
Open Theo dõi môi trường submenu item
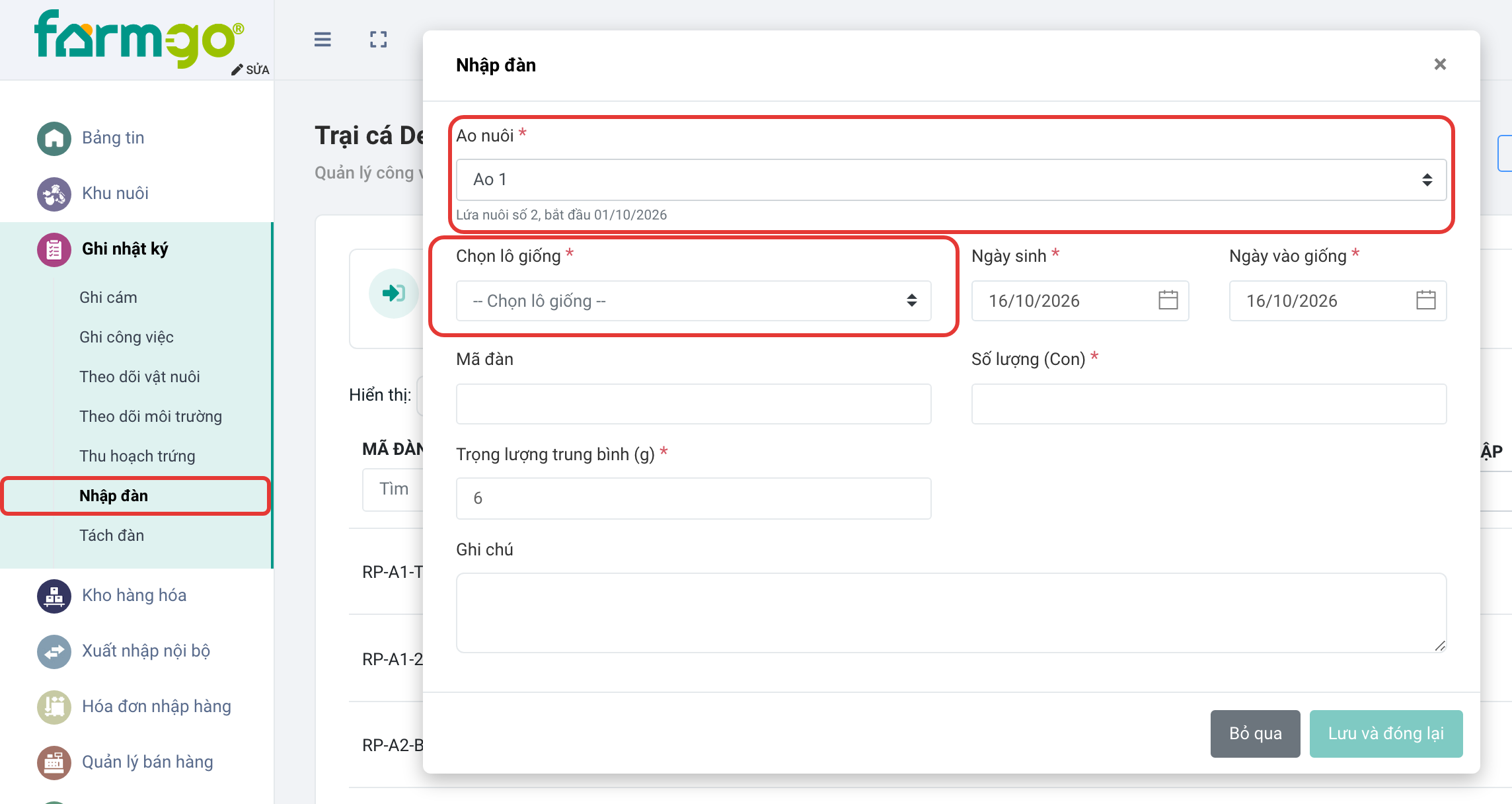click(151, 417)
